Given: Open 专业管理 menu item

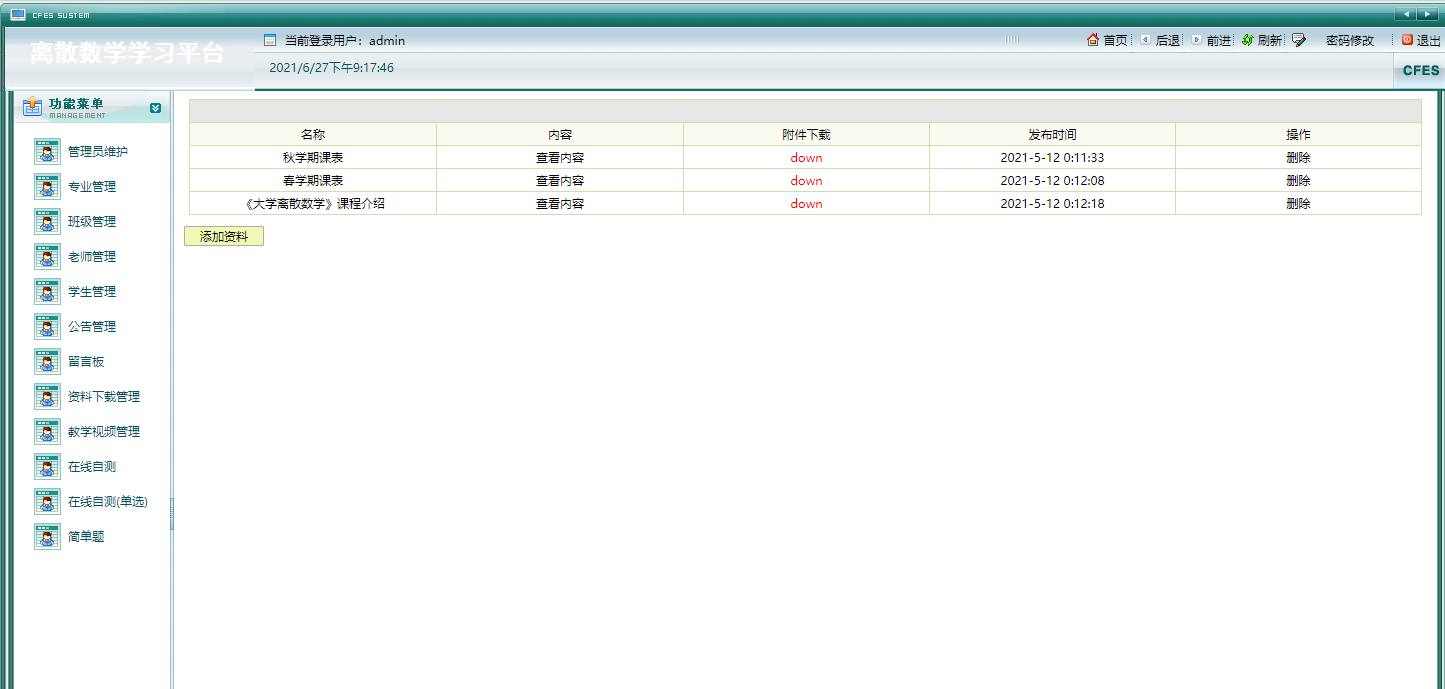Looking at the screenshot, I should tap(92, 187).
